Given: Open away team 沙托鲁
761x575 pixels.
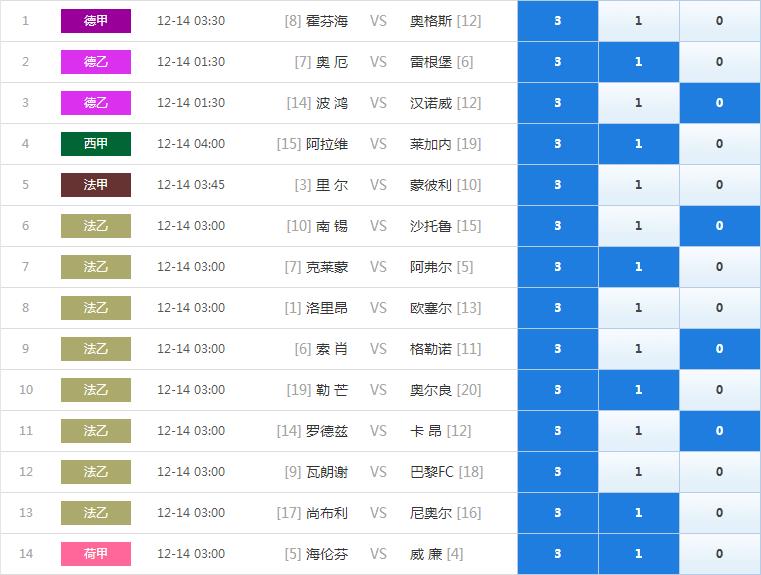Looking at the screenshot, I should tap(431, 226).
